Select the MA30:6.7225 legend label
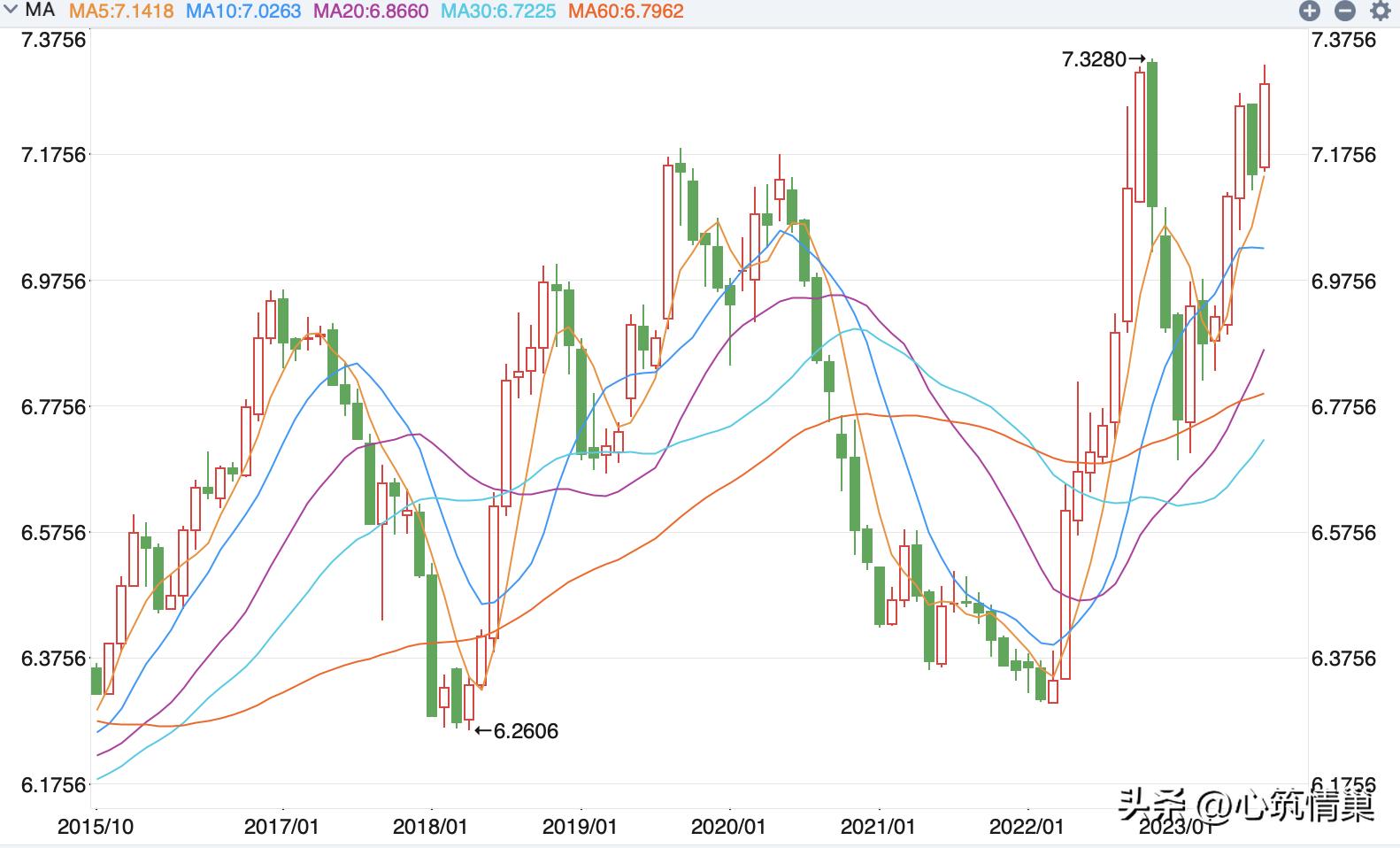This screenshot has height=848, width=1400. (498, 12)
